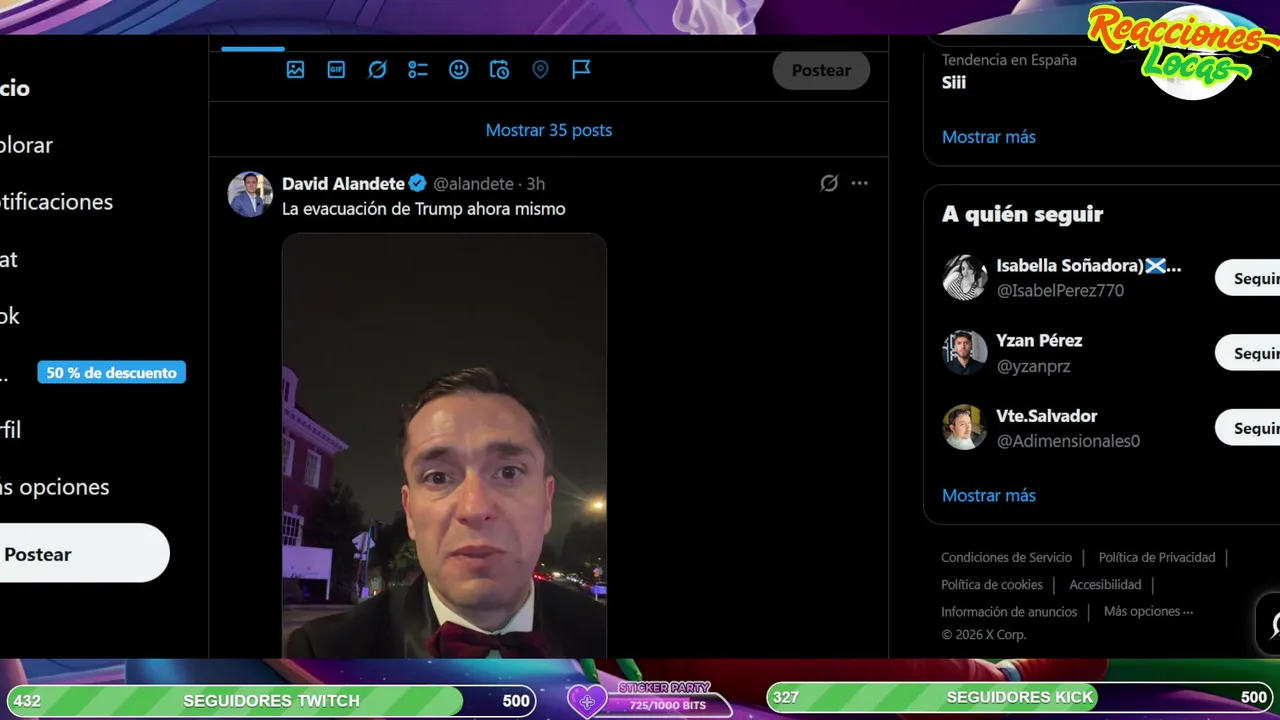The height and width of the screenshot is (720, 1280).
Task: Open Vte.Salvador's profile avatar
Action: pyautogui.click(x=965, y=427)
